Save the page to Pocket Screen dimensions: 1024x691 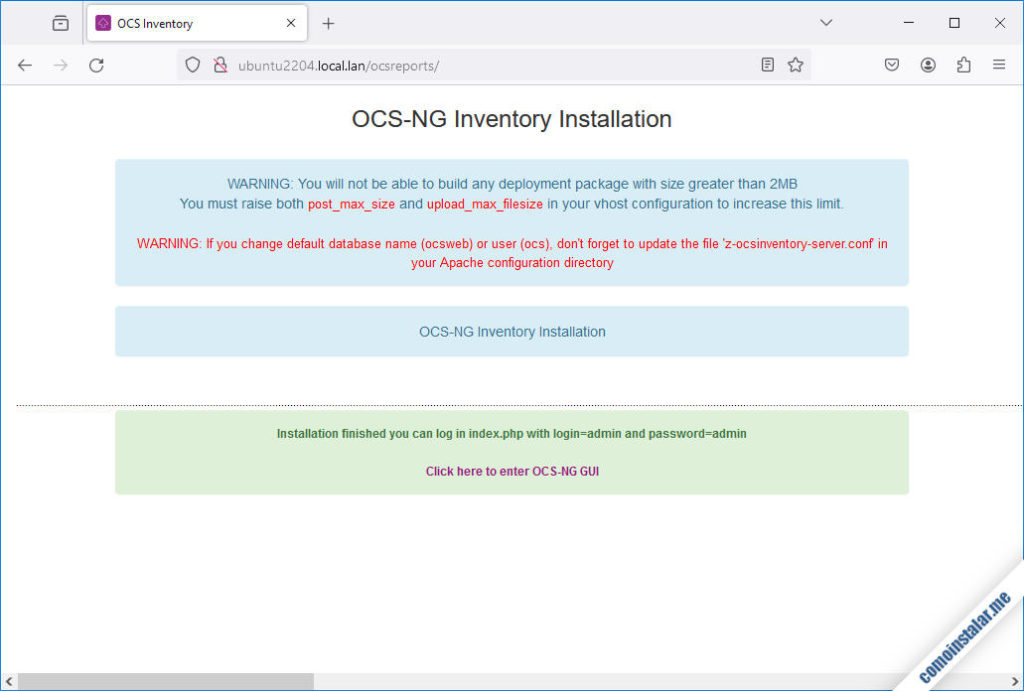(x=891, y=64)
